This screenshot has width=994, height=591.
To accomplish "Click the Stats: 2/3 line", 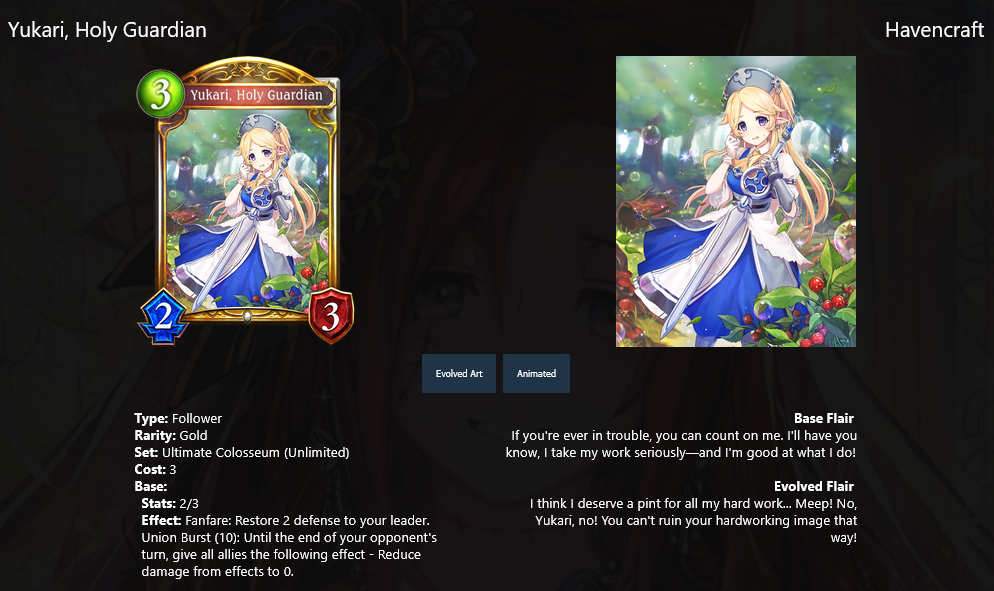I will 170,503.
